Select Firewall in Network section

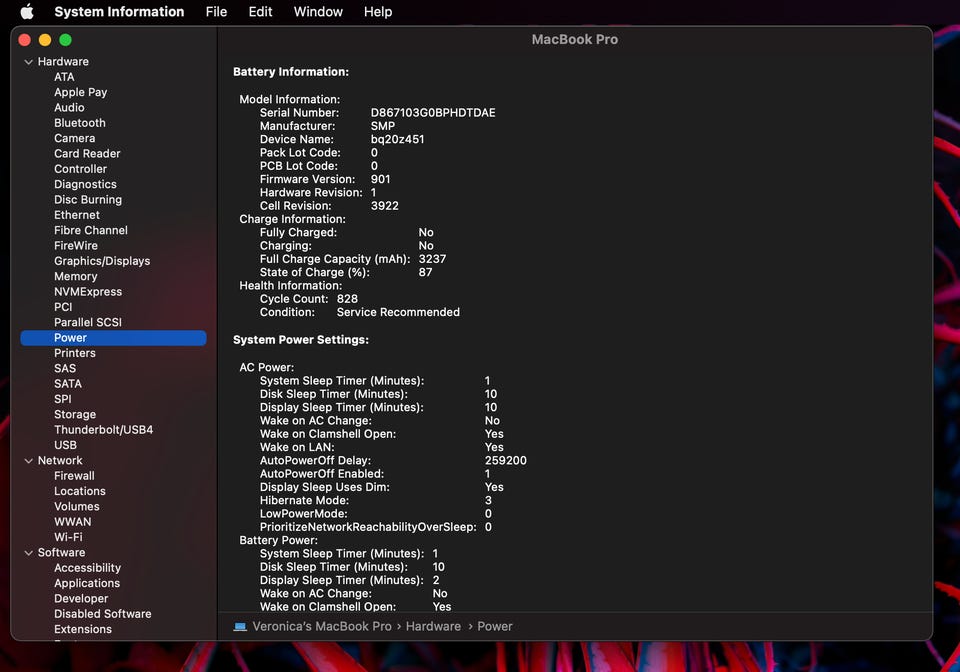point(74,476)
